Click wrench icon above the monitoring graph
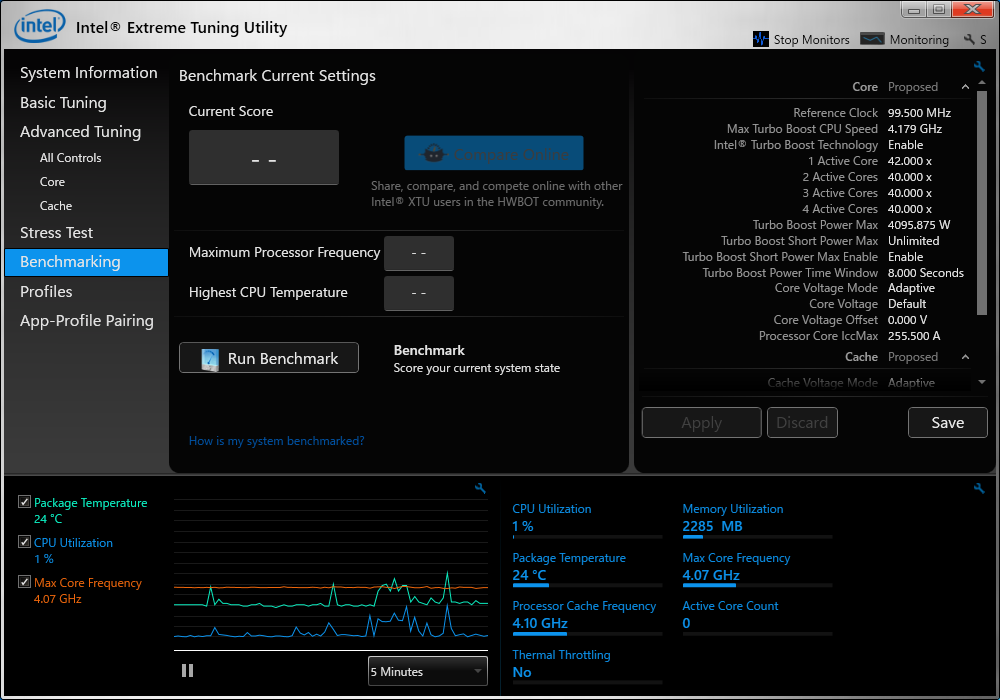The height and width of the screenshot is (700, 1000). pyautogui.click(x=480, y=488)
